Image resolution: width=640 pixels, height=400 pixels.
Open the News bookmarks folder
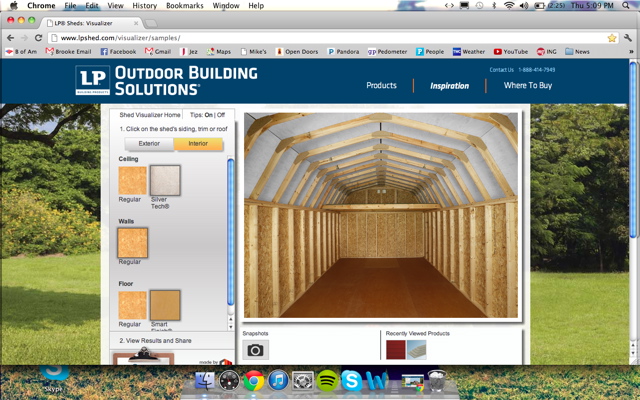(x=576, y=51)
